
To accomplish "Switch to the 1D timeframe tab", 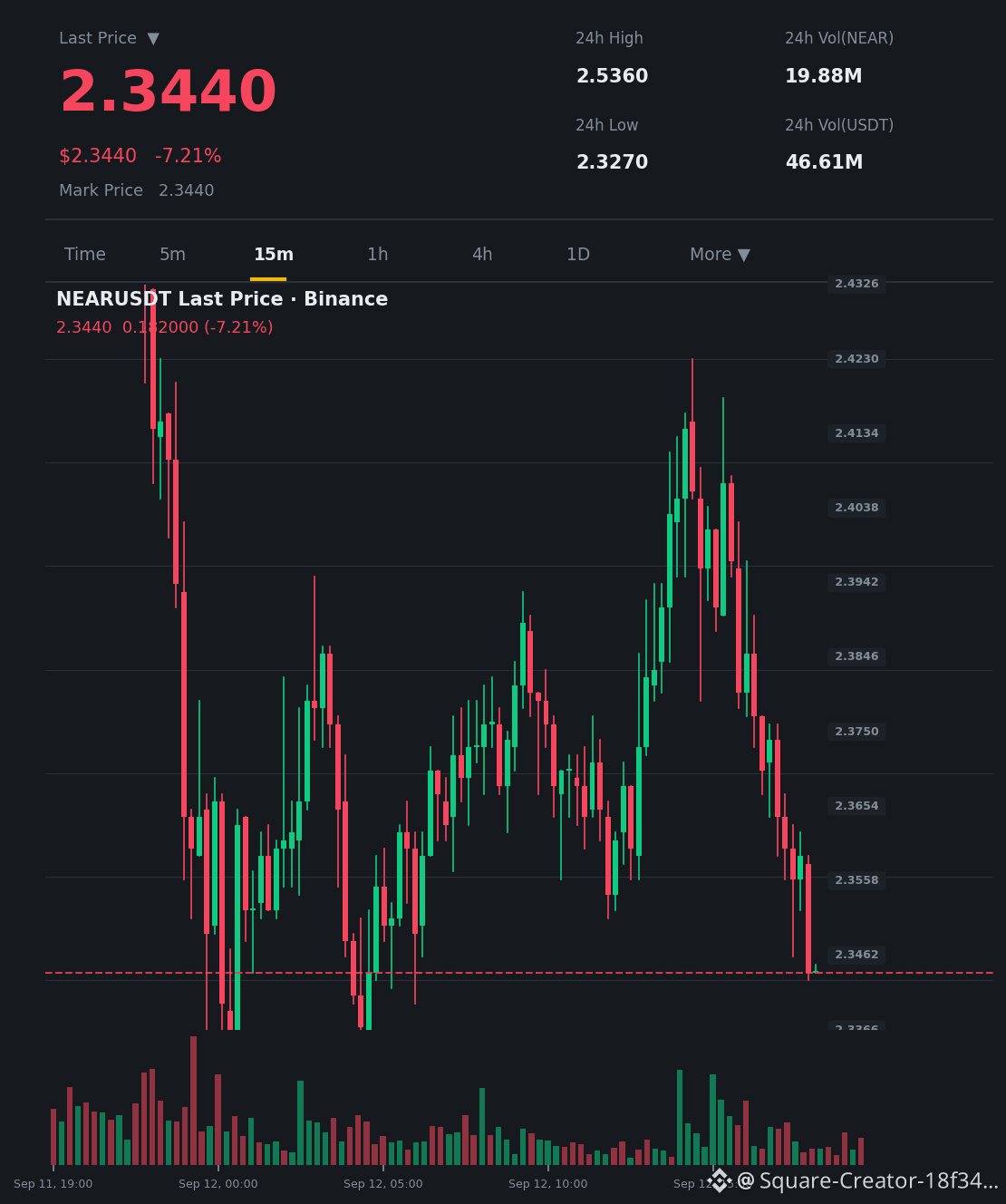I will pyautogui.click(x=578, y=255).
